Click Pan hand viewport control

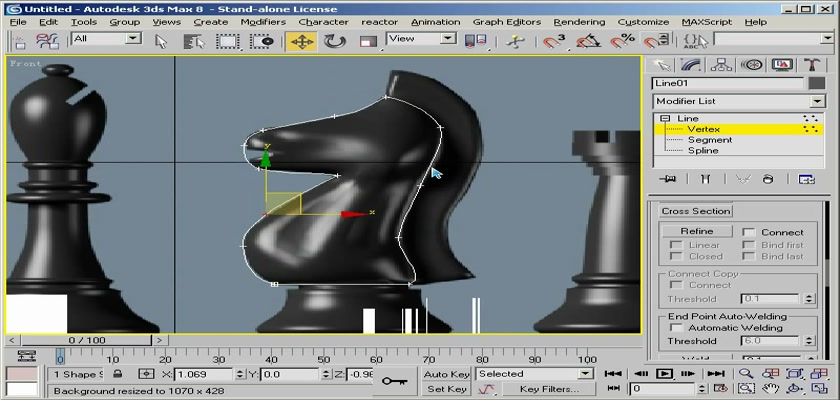771,389
